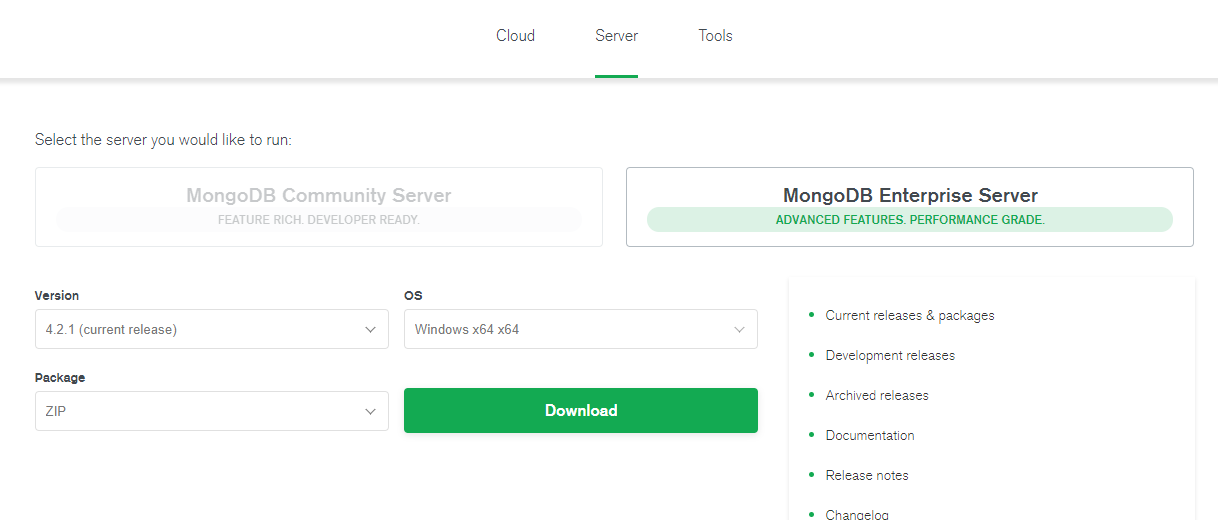Image resolution: width=1218 pixels, height=520 pixels.
Task: Open Archived releases link
Action: (877, 395)
